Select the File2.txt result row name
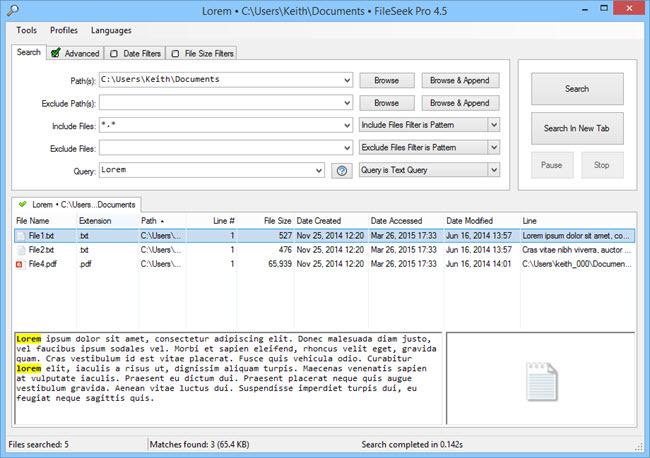This screenshot has height=458, width=650. click(x=41, y=250)
